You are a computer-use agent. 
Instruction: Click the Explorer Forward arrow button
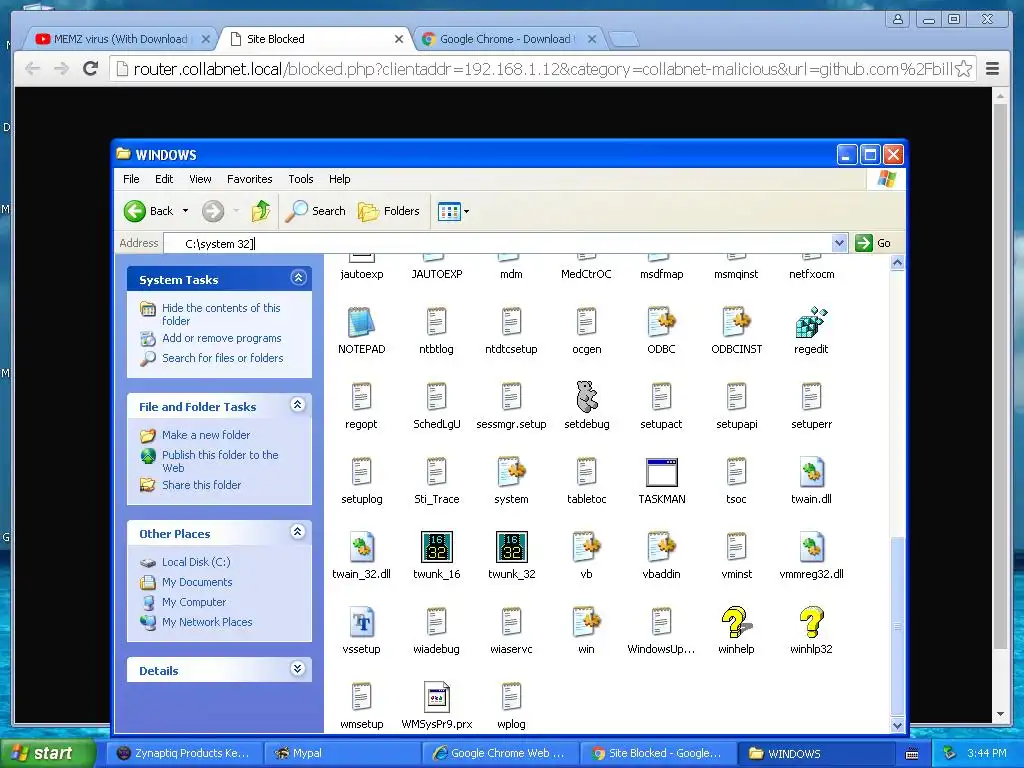coord(213,211)
